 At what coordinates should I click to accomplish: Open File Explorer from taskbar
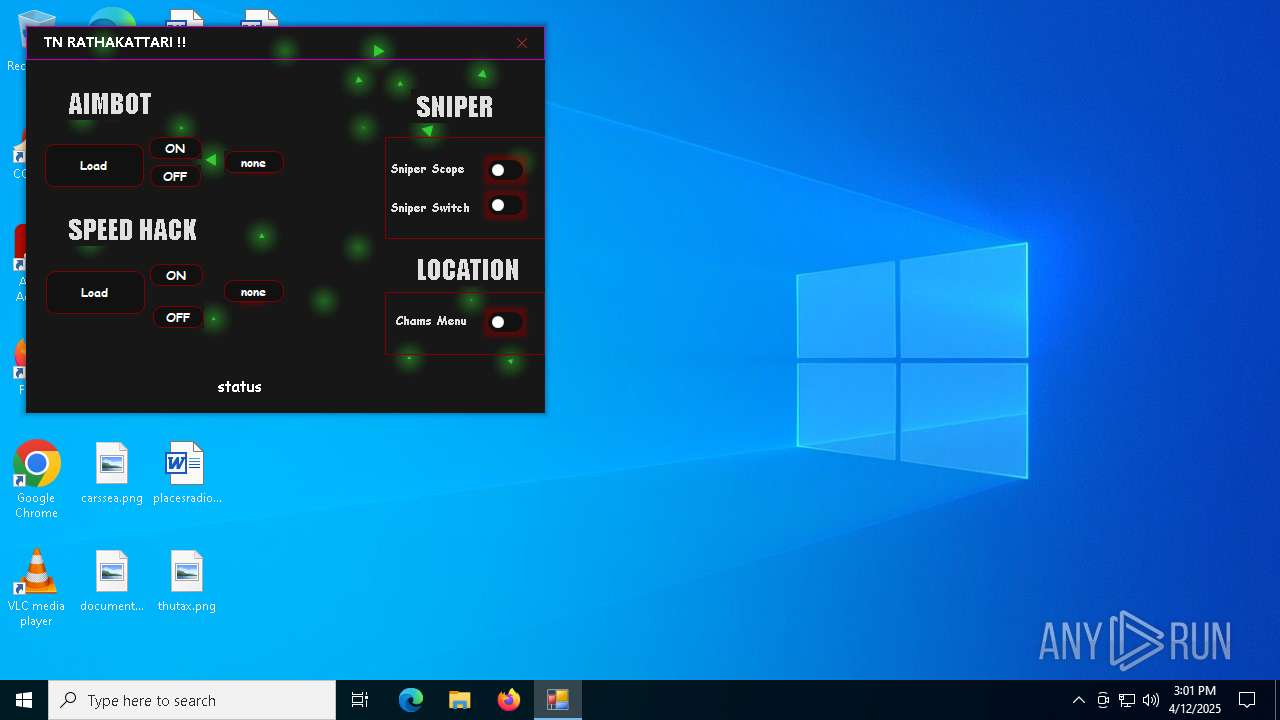click(460, 700)
